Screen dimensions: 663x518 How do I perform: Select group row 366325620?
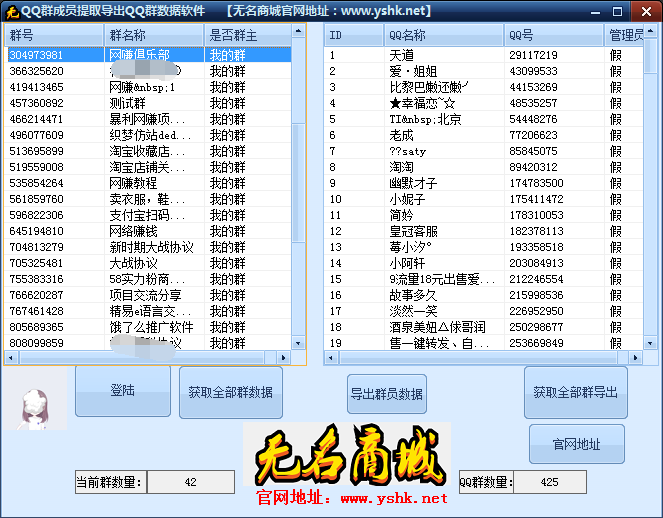click(148, 71)
